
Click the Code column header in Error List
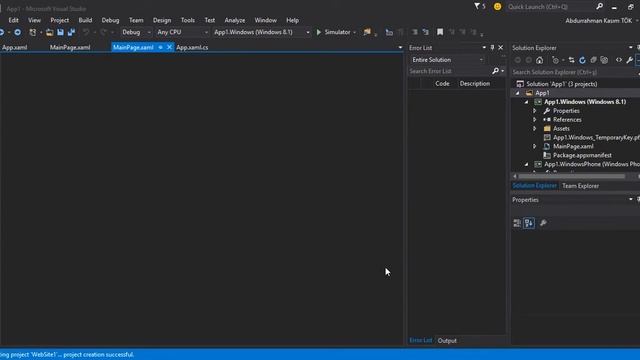tap(442, 83)
